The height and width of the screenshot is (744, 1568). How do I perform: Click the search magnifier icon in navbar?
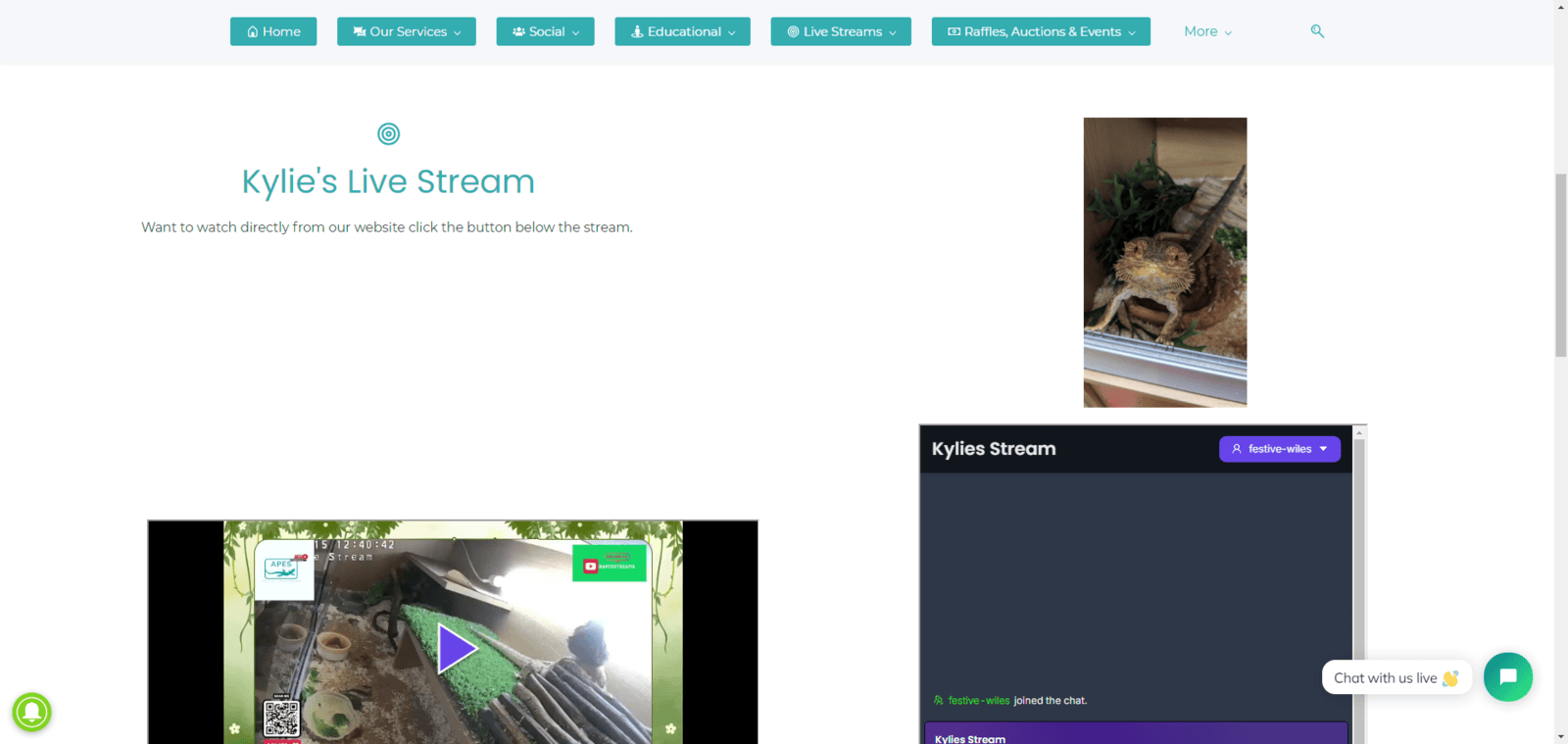(x=1317, y=31)
